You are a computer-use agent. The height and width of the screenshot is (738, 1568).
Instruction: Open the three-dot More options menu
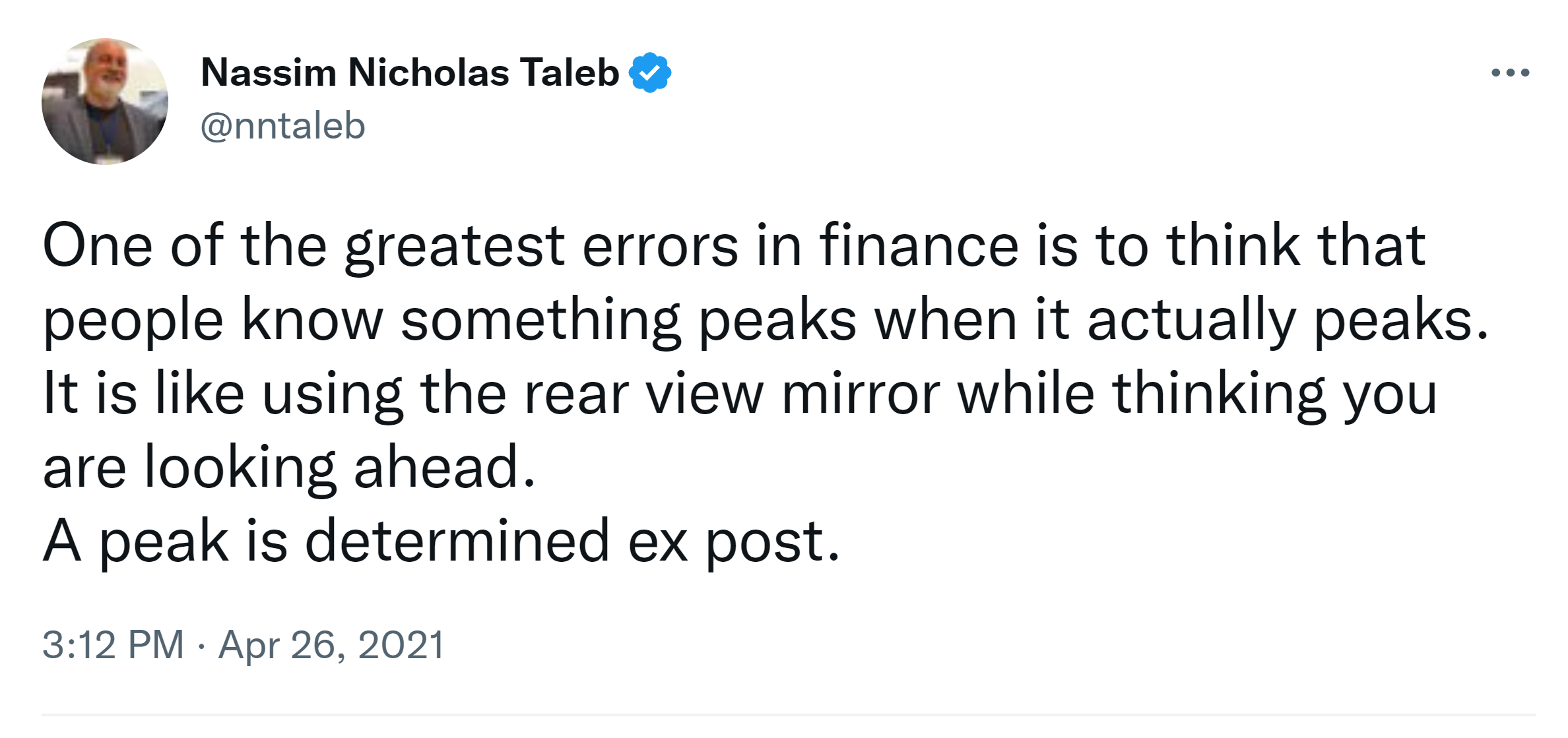(1510, 73)
